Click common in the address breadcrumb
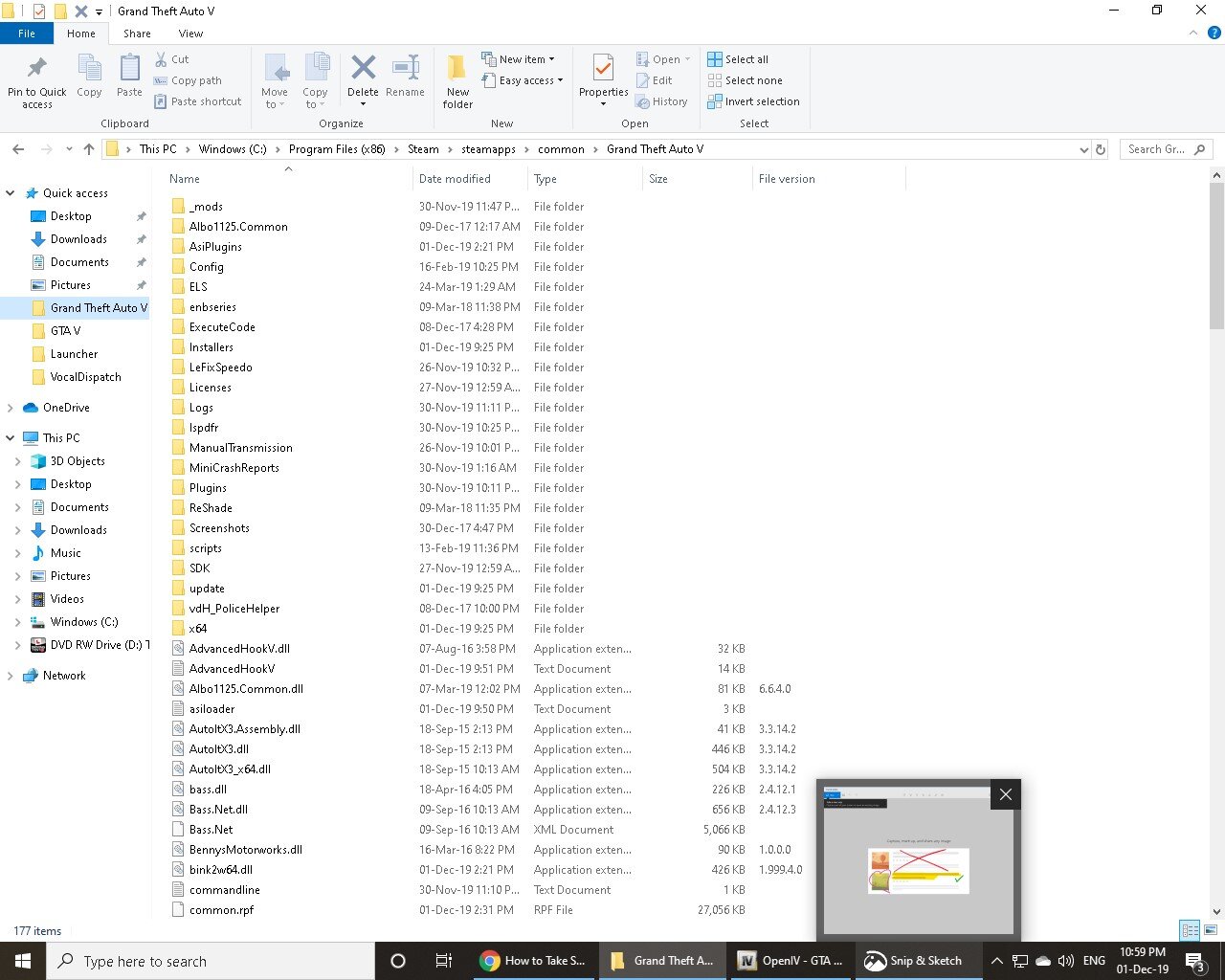 (x=561, y=149)
